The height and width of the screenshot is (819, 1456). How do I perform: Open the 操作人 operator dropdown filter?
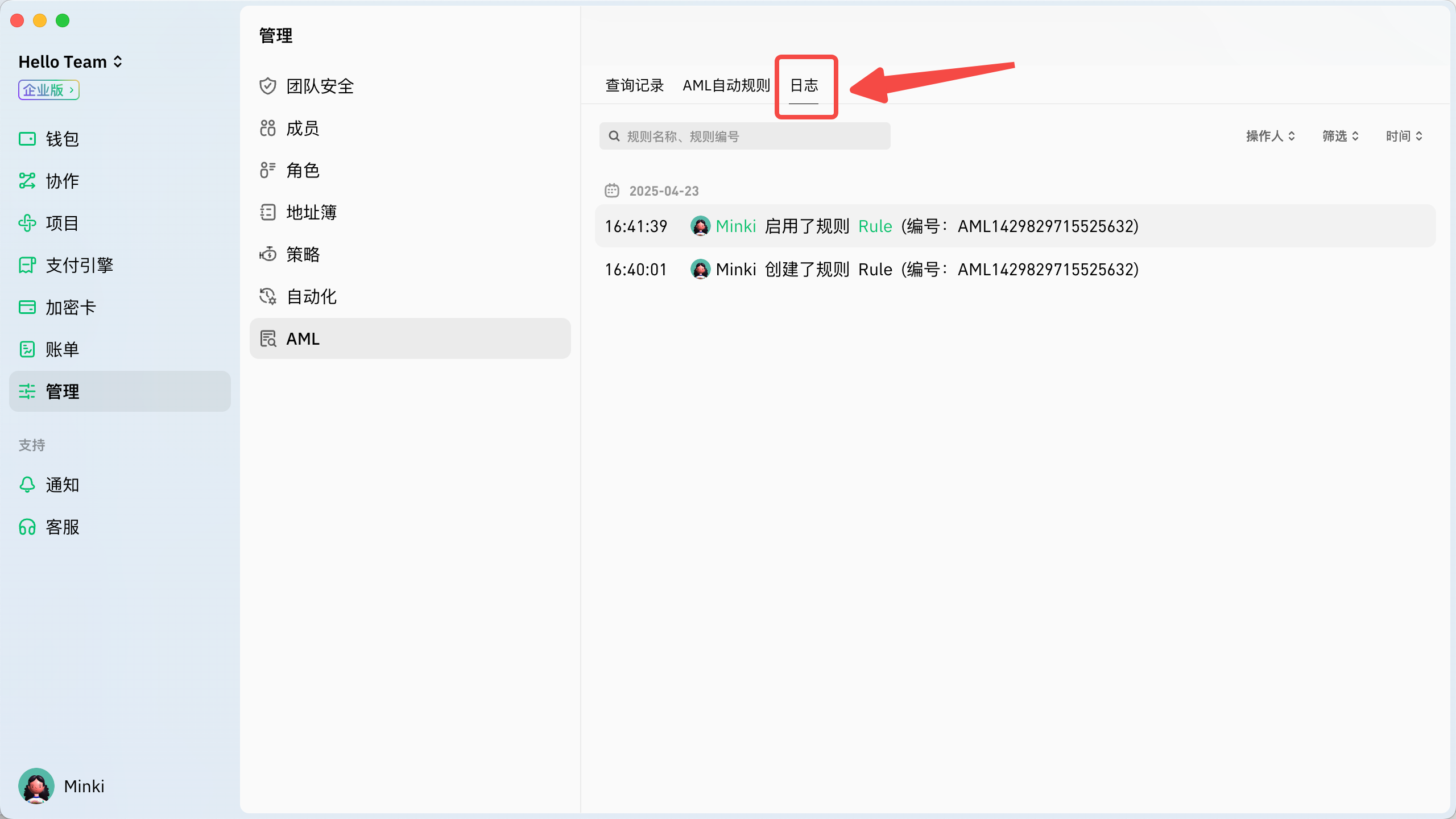(1270, 136)
